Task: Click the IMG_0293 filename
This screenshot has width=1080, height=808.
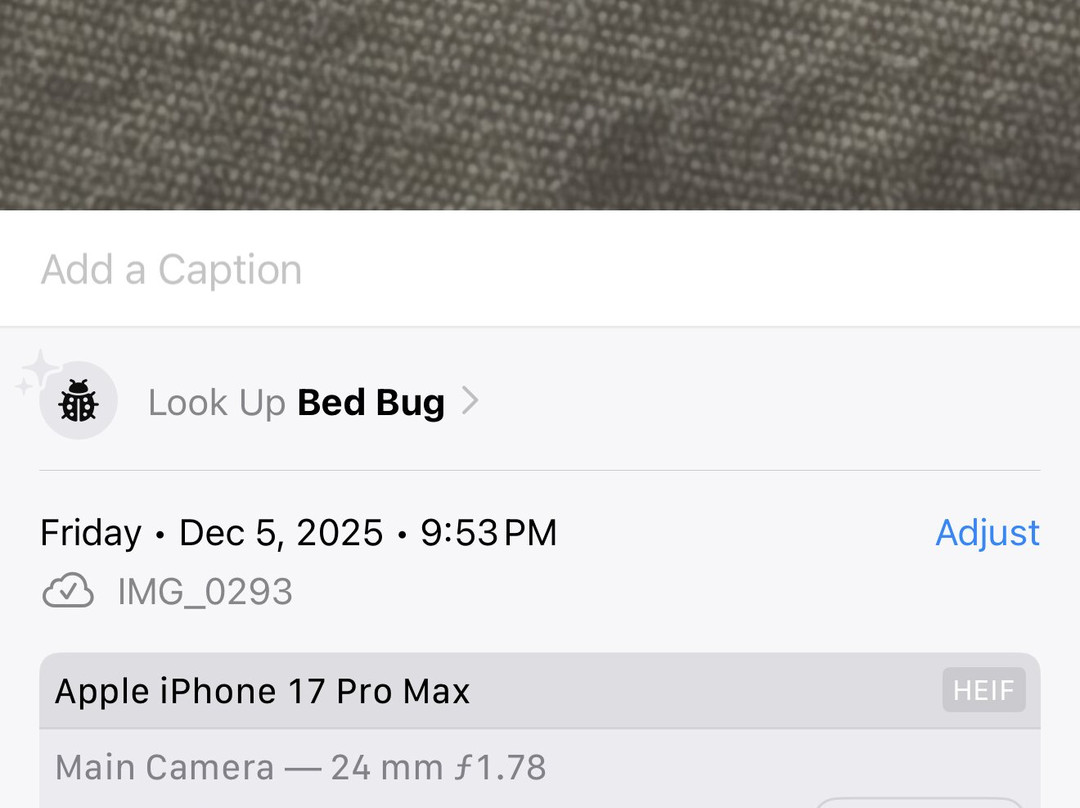Action: [205, 592]
